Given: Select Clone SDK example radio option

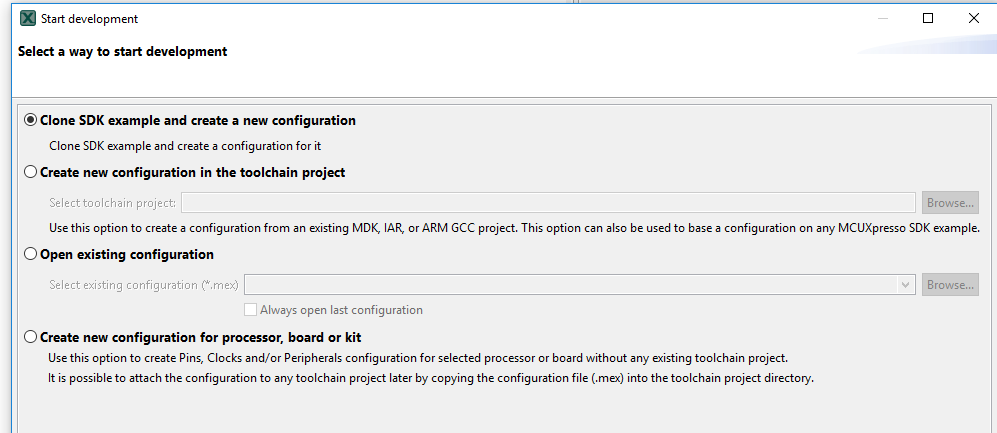Looking at the screenshot, I should [30, 120].
